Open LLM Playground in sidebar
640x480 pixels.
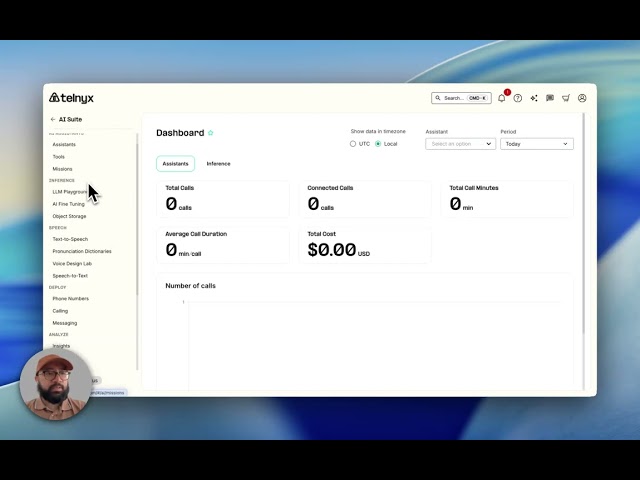tap(70, 192)
